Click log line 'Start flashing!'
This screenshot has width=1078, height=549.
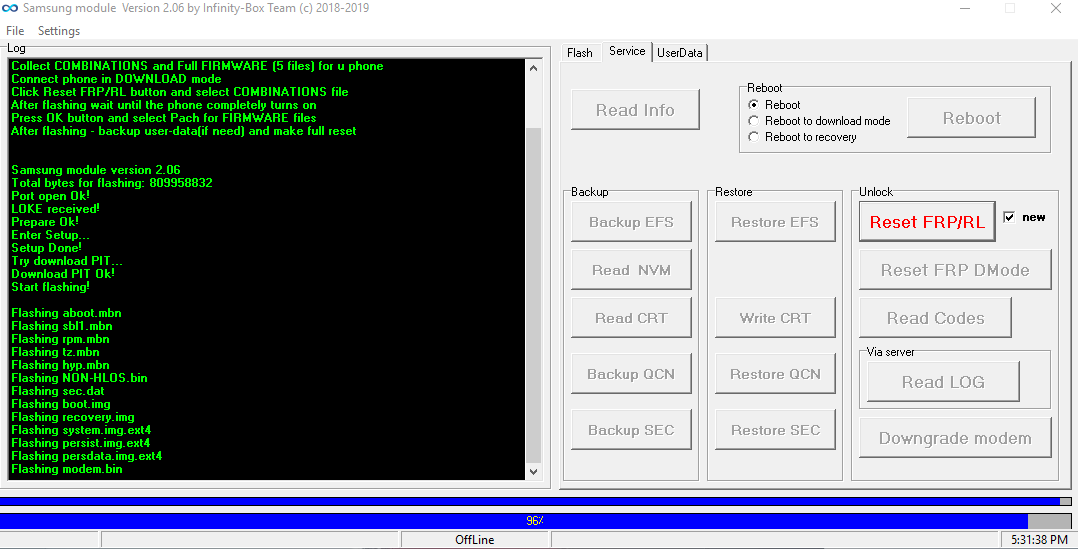click(x=50, y=287)
